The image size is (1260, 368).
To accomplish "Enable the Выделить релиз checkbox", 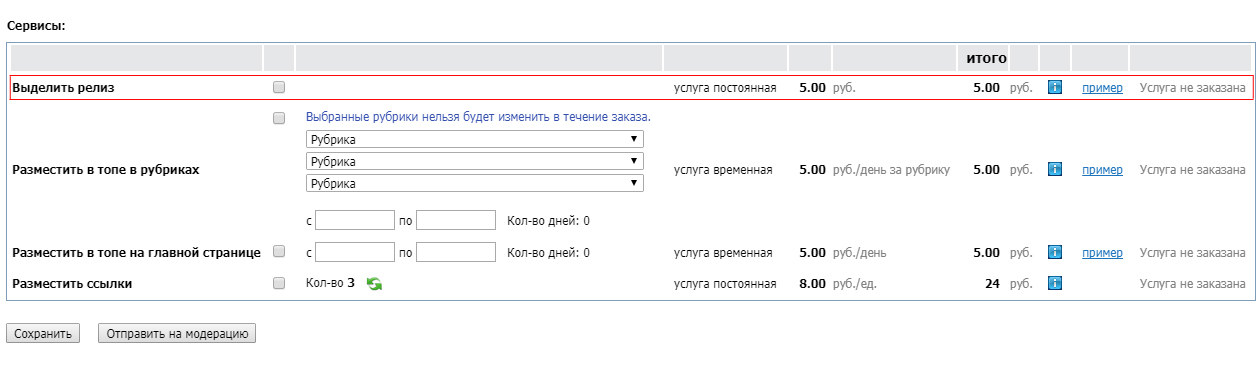I will point(279,88).
